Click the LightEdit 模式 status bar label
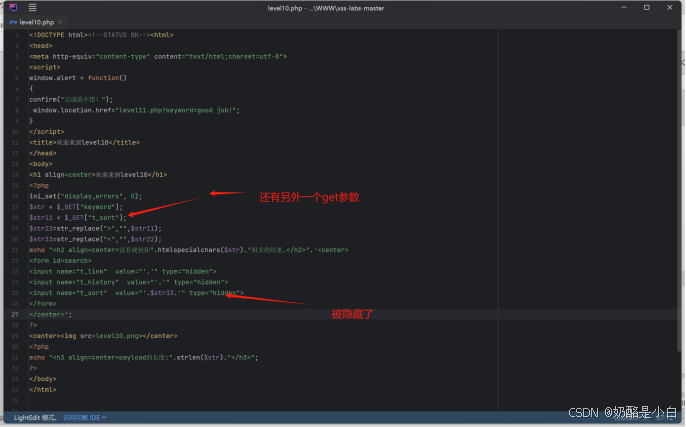The image size is (686, 427). (x=35, y=418)
